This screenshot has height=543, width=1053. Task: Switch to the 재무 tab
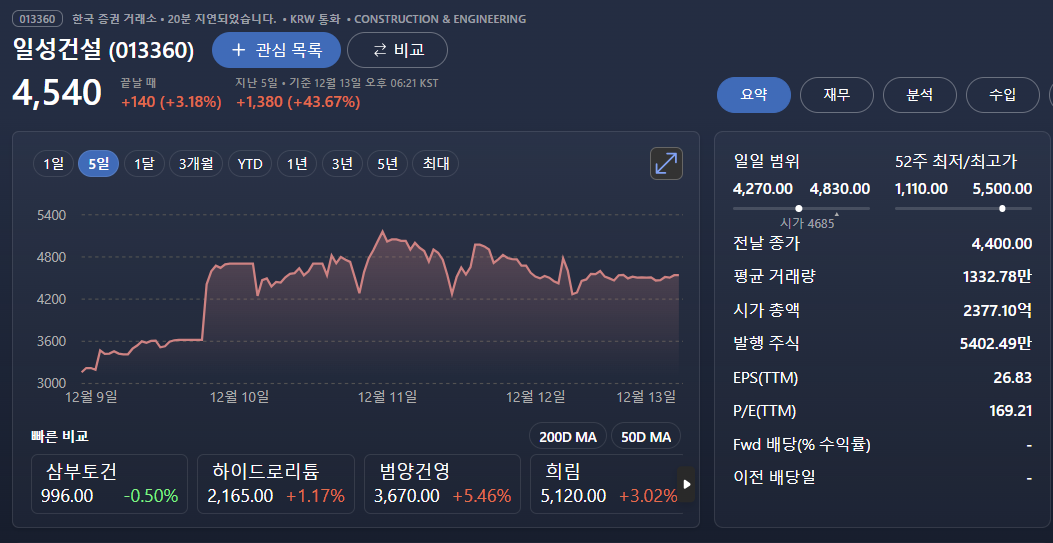837,95
